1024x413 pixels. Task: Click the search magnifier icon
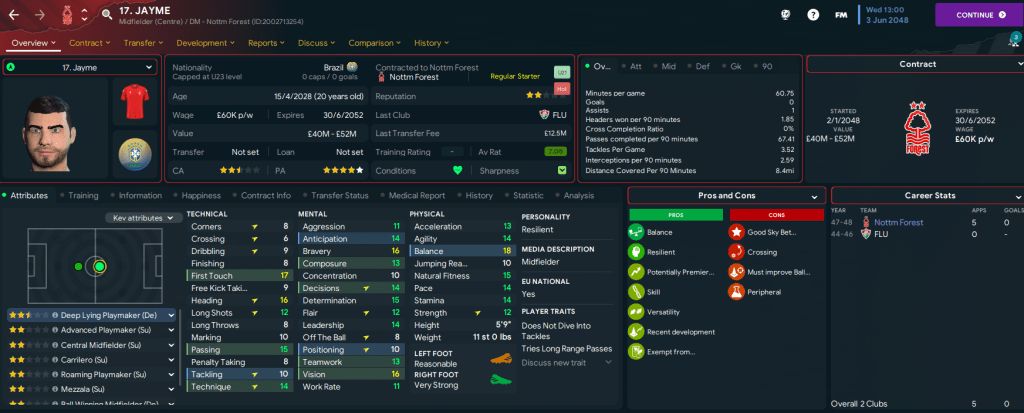tap(107, 15)
